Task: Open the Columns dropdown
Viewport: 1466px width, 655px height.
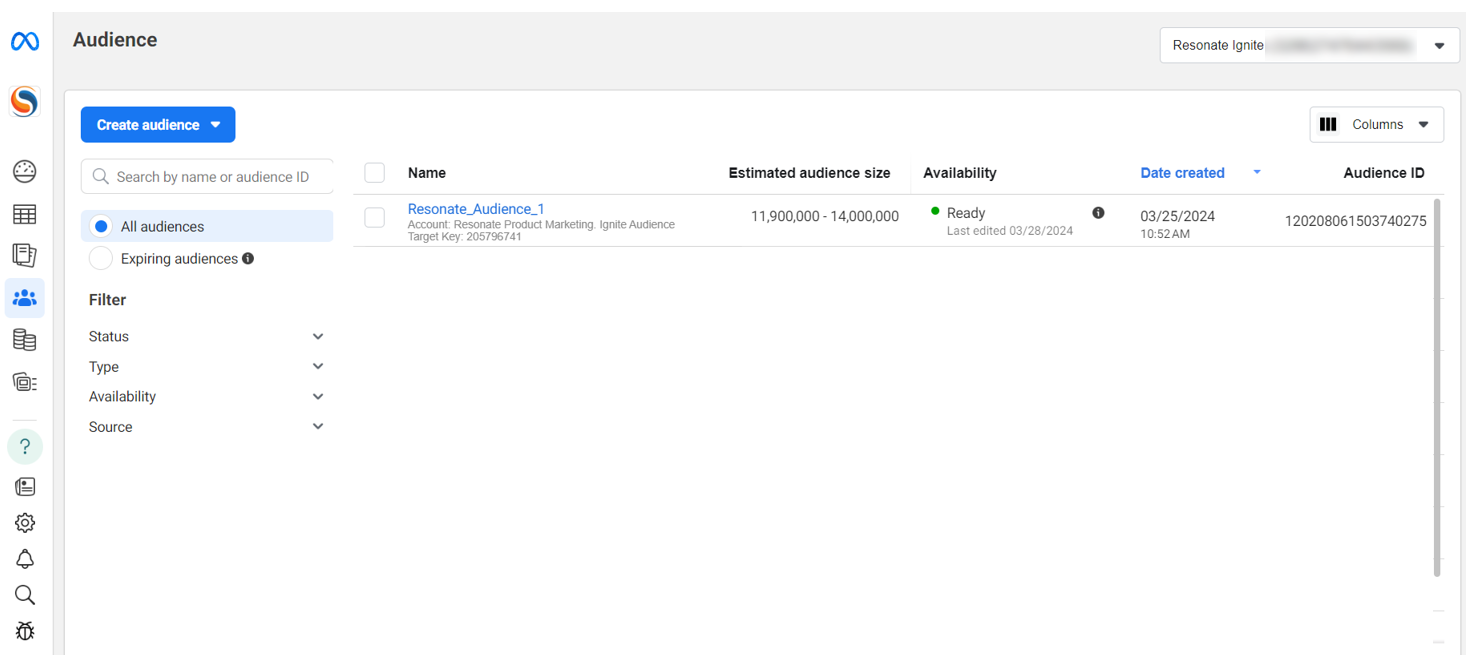Action: tap(1377, 125)
